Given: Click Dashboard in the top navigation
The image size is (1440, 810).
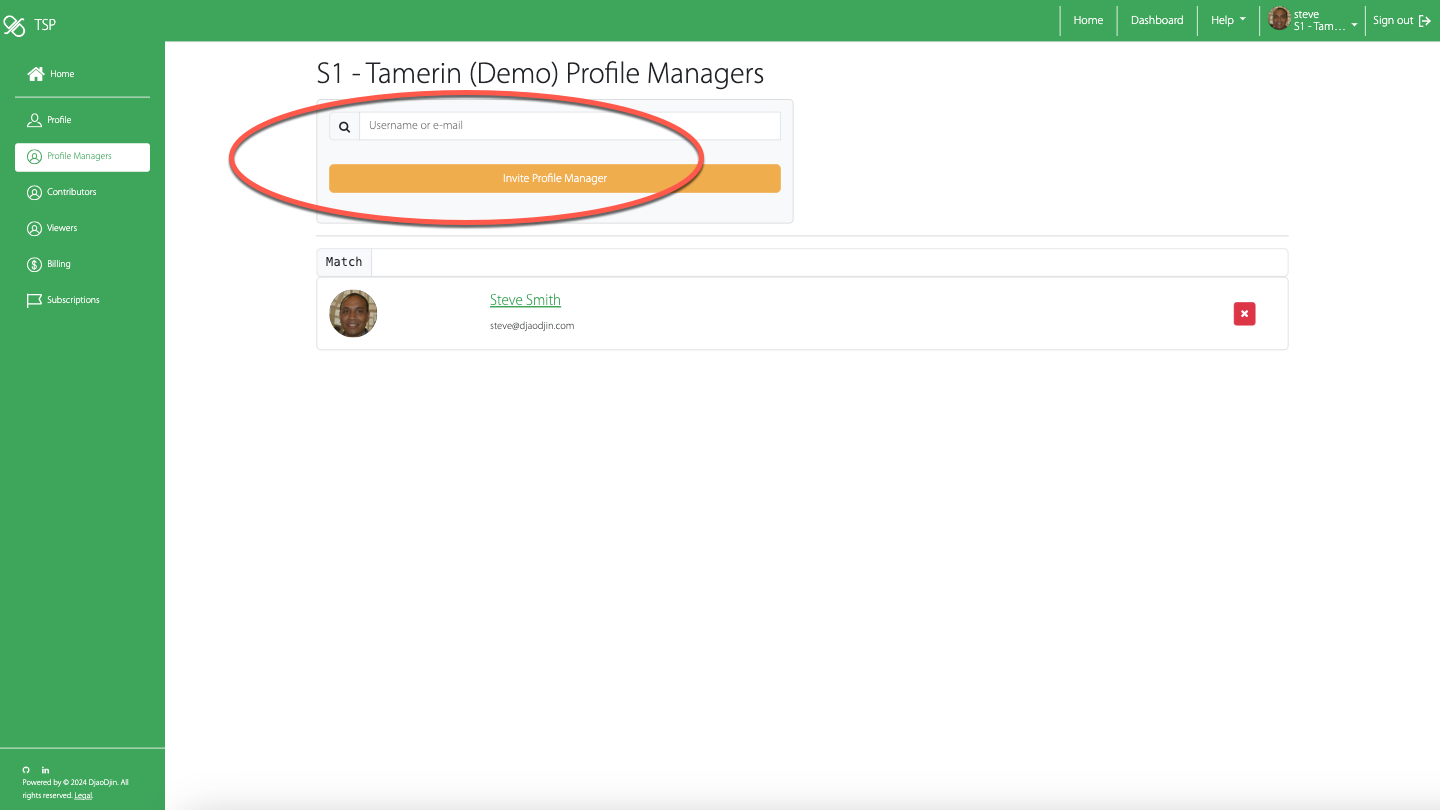Looking at the screenshot, I should (x=1157, y=20).
